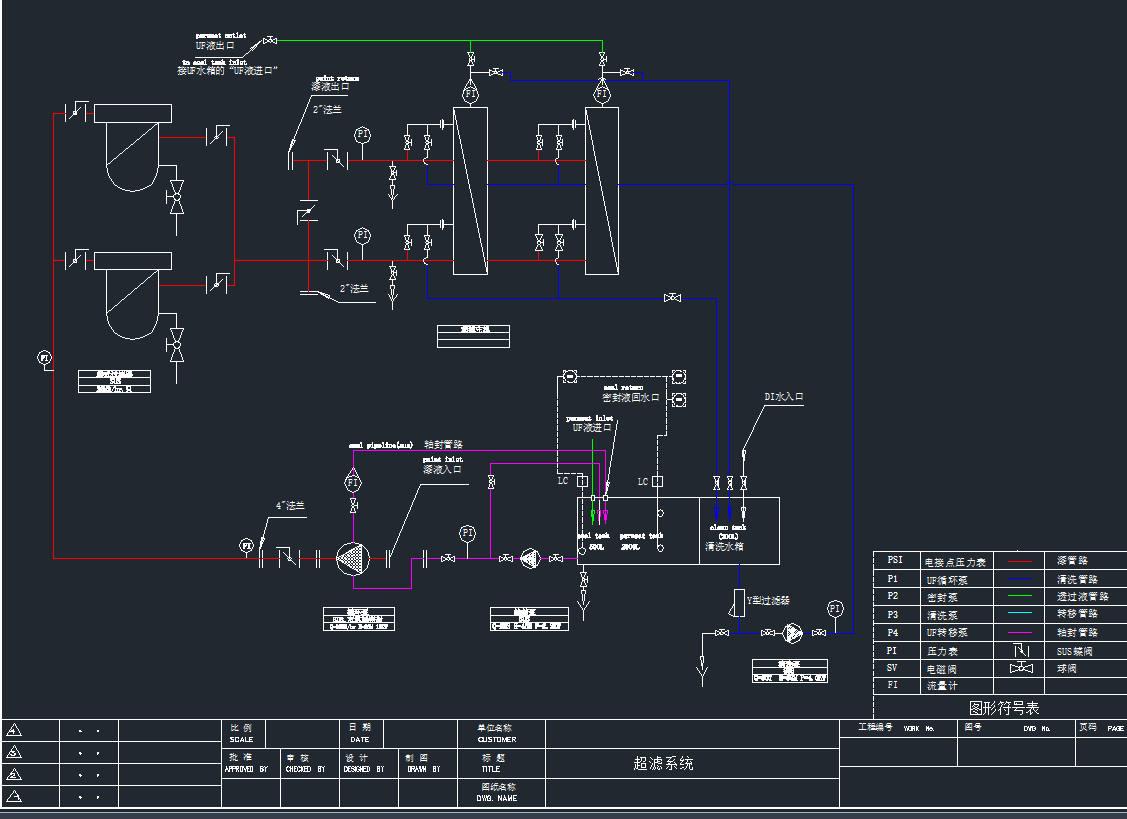
Task: Select the 4"法兰 flange annotation
Action: click(290, 505)
